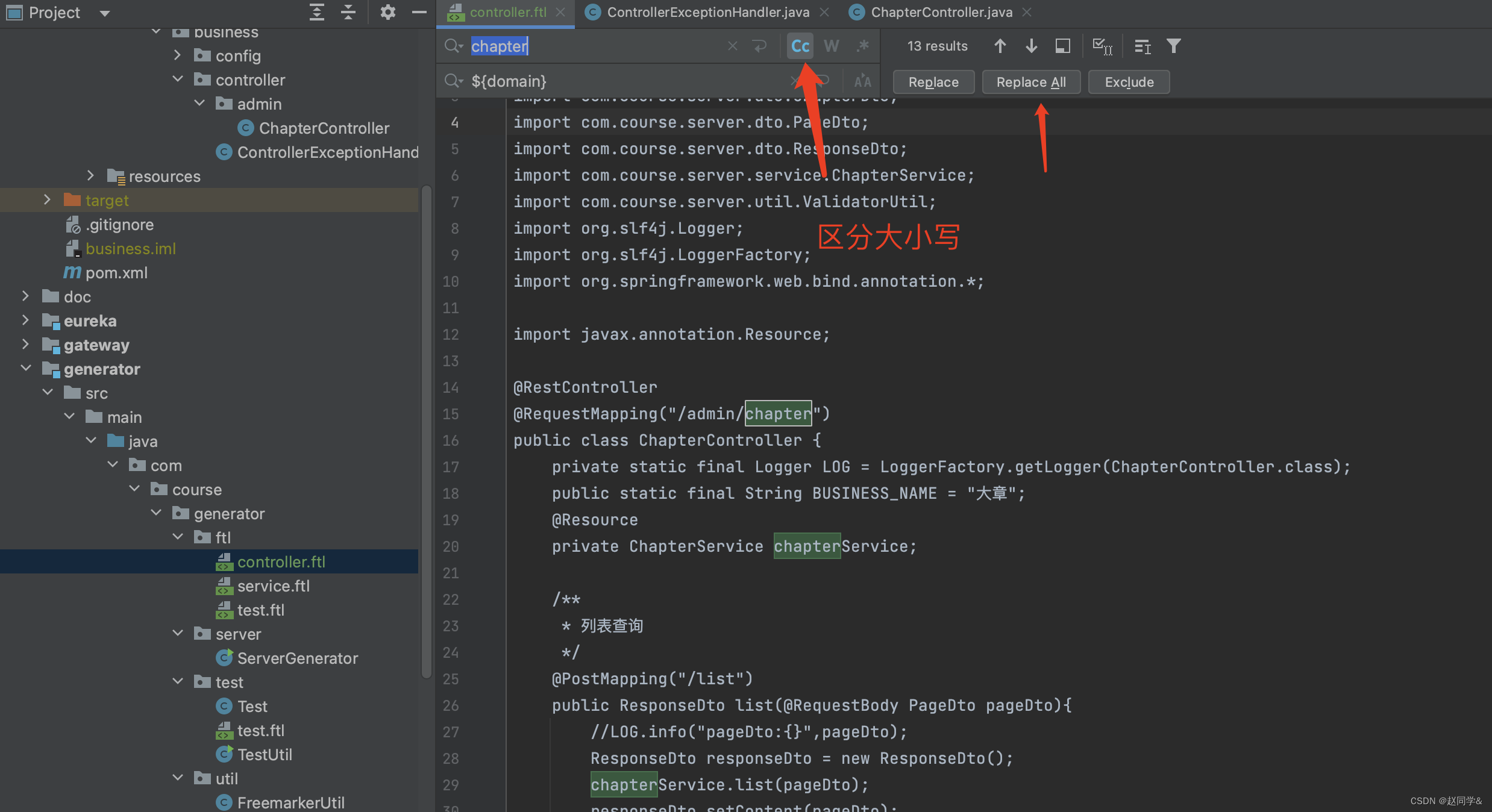Switch to ChapterController.java tab
Screen dimensions: 1492x812
[x=941, y=12]
